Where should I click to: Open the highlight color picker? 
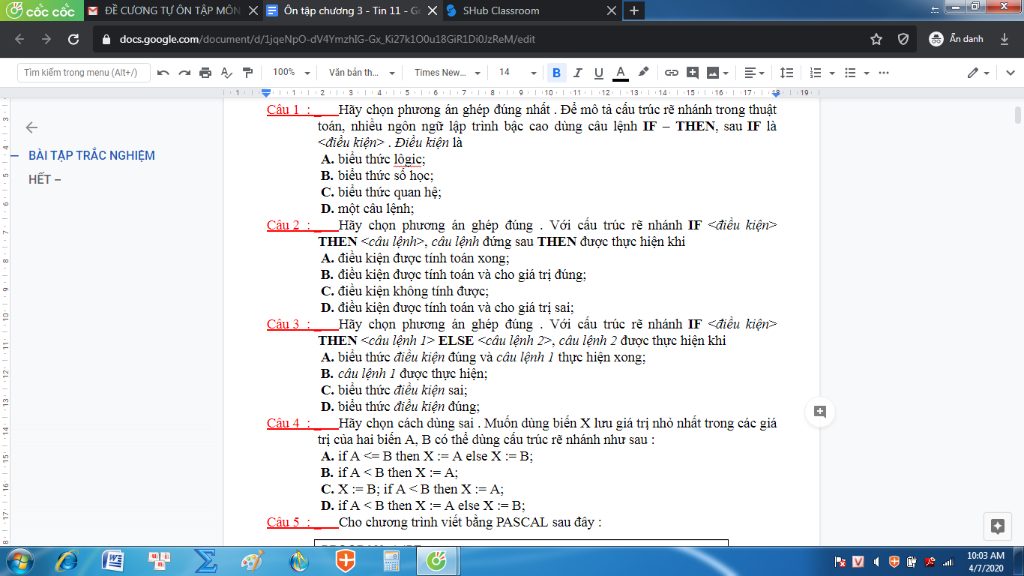643,72
